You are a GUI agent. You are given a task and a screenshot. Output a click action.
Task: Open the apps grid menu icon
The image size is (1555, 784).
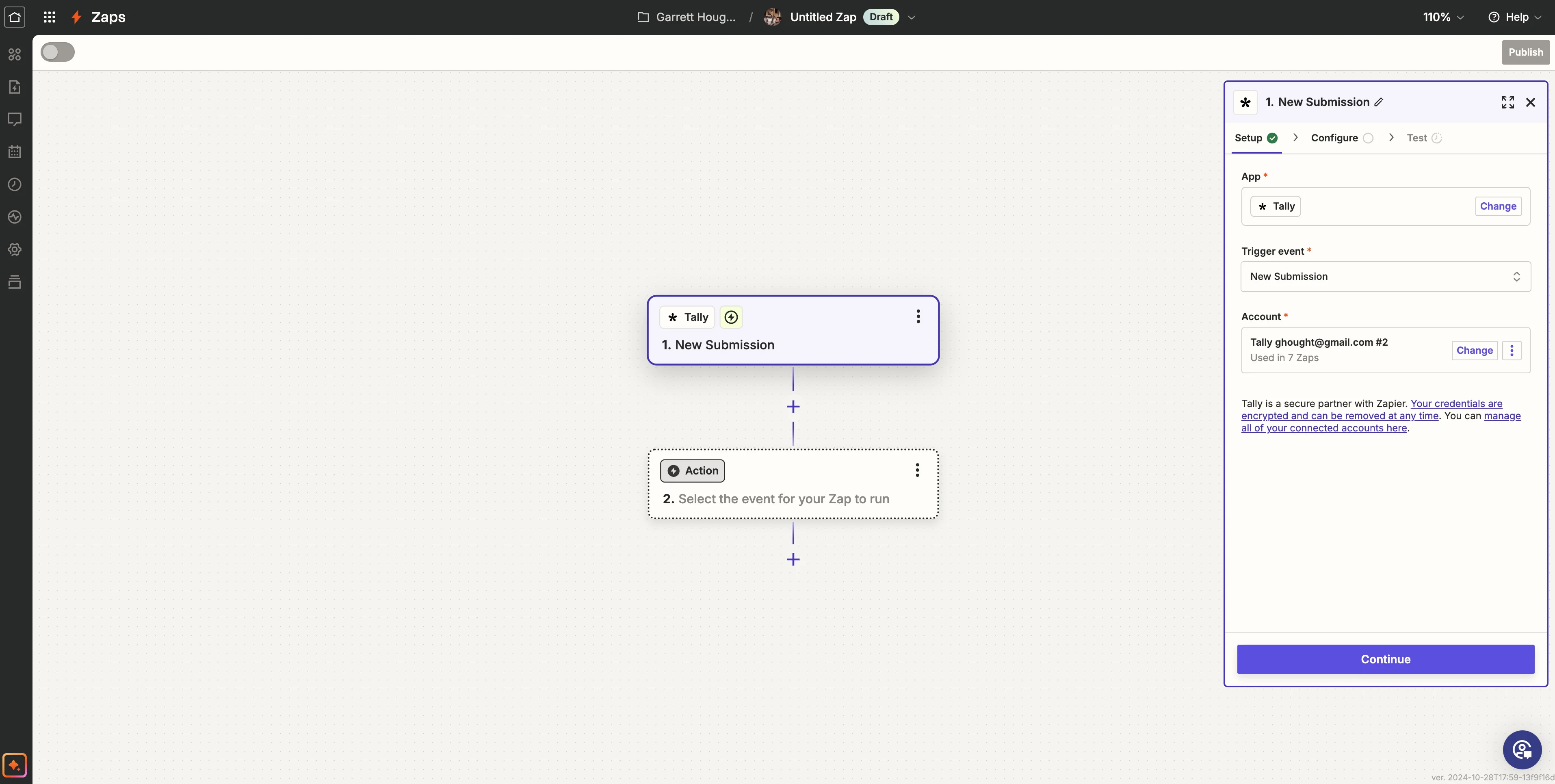50,17
